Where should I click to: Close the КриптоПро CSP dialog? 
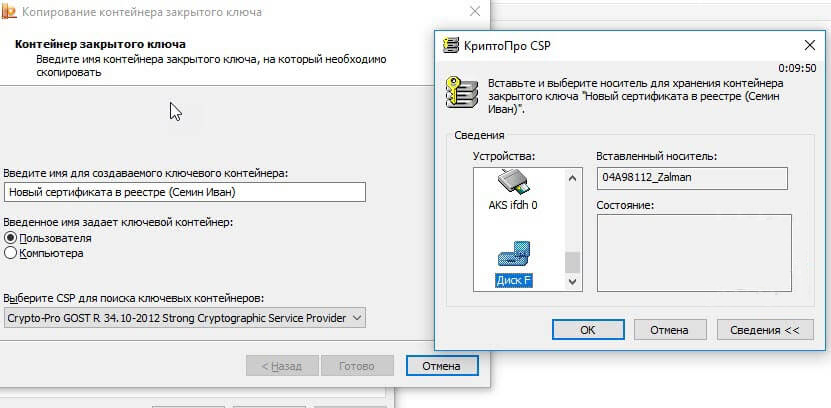(809, 45)
